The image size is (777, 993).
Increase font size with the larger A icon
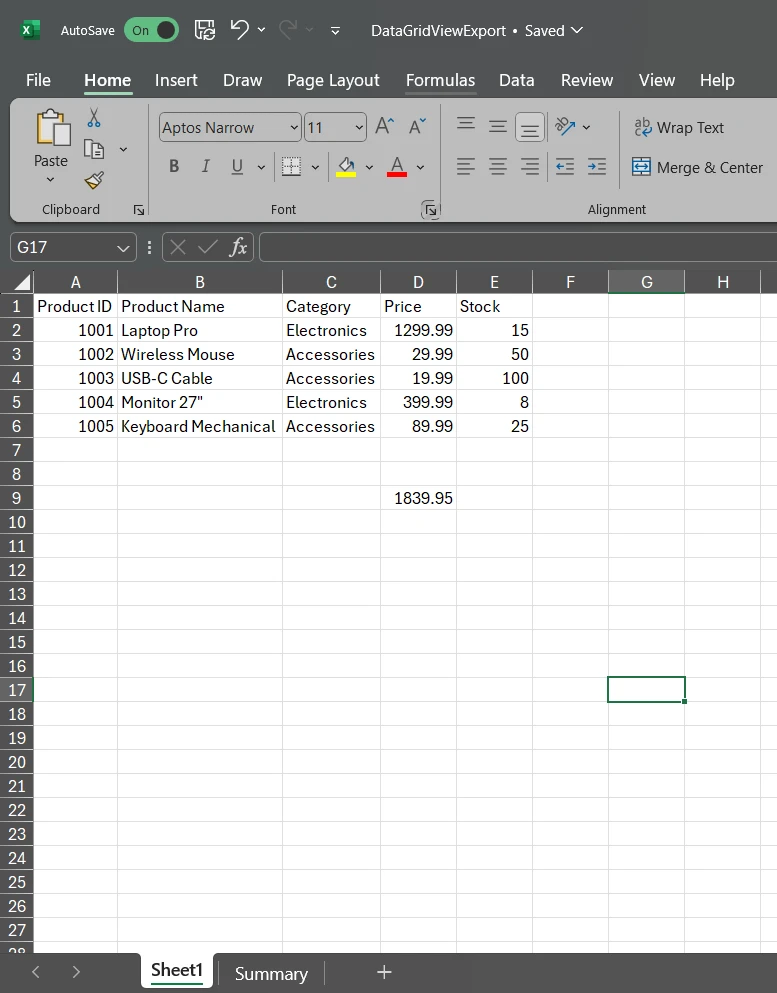(384, 126)
